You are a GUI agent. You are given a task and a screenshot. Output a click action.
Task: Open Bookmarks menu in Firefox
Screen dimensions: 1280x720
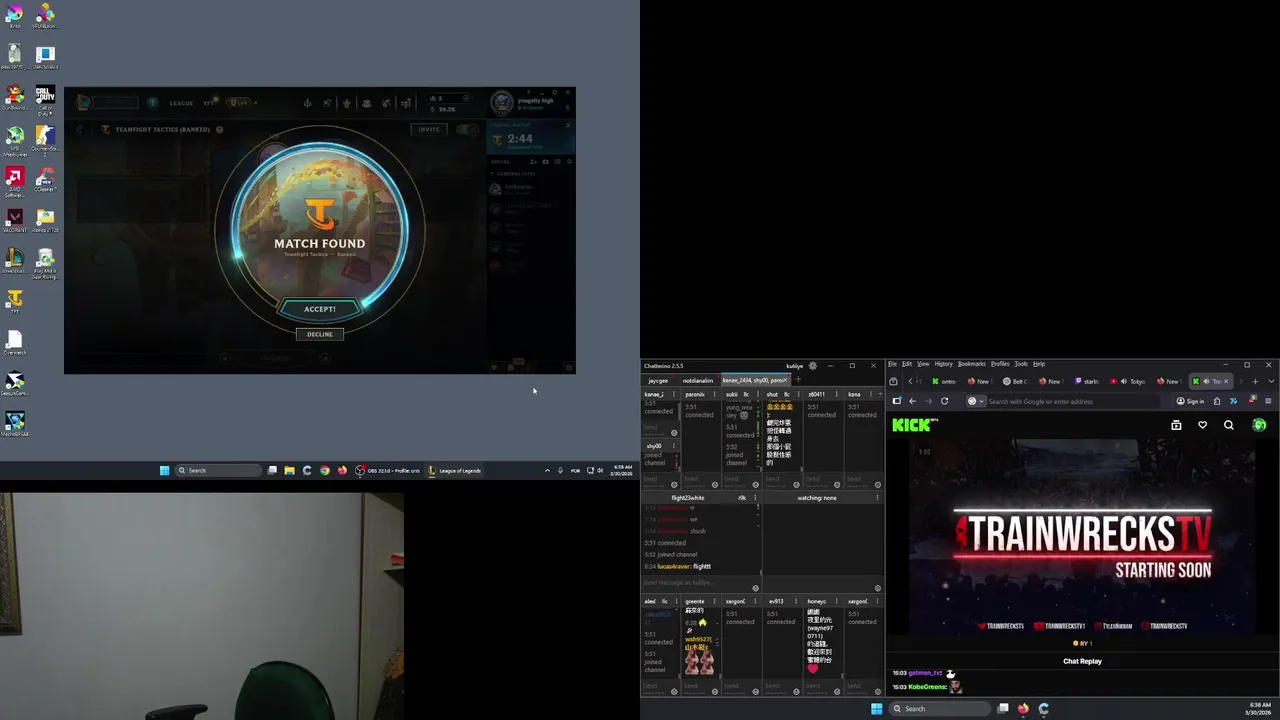pos(971,364)
